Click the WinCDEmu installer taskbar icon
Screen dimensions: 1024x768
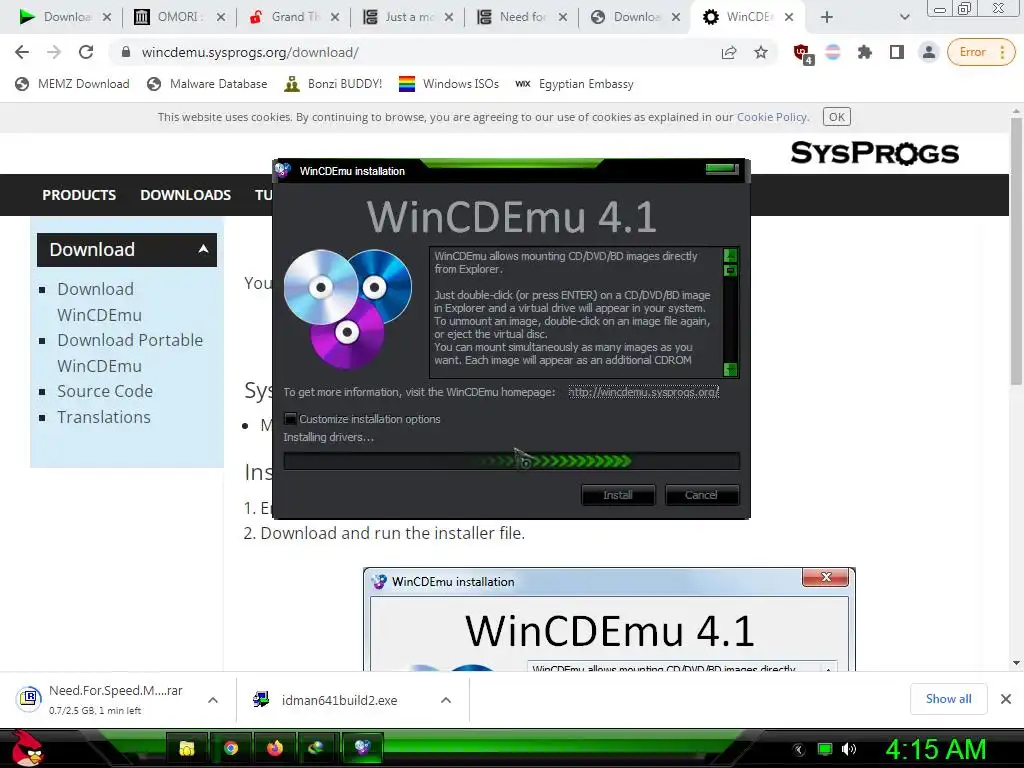click(362, 748)
